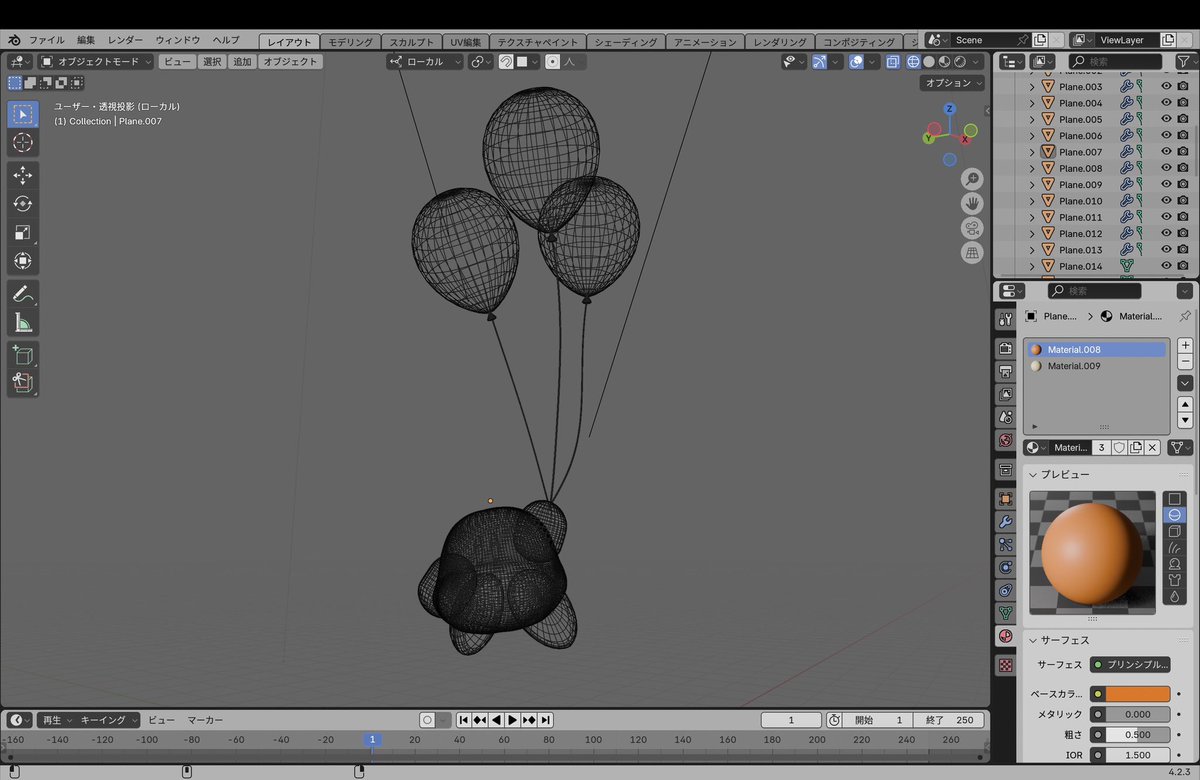Switch to wireframe viewport shading
The image size is (1200, 780).
(x=913, y=62)
